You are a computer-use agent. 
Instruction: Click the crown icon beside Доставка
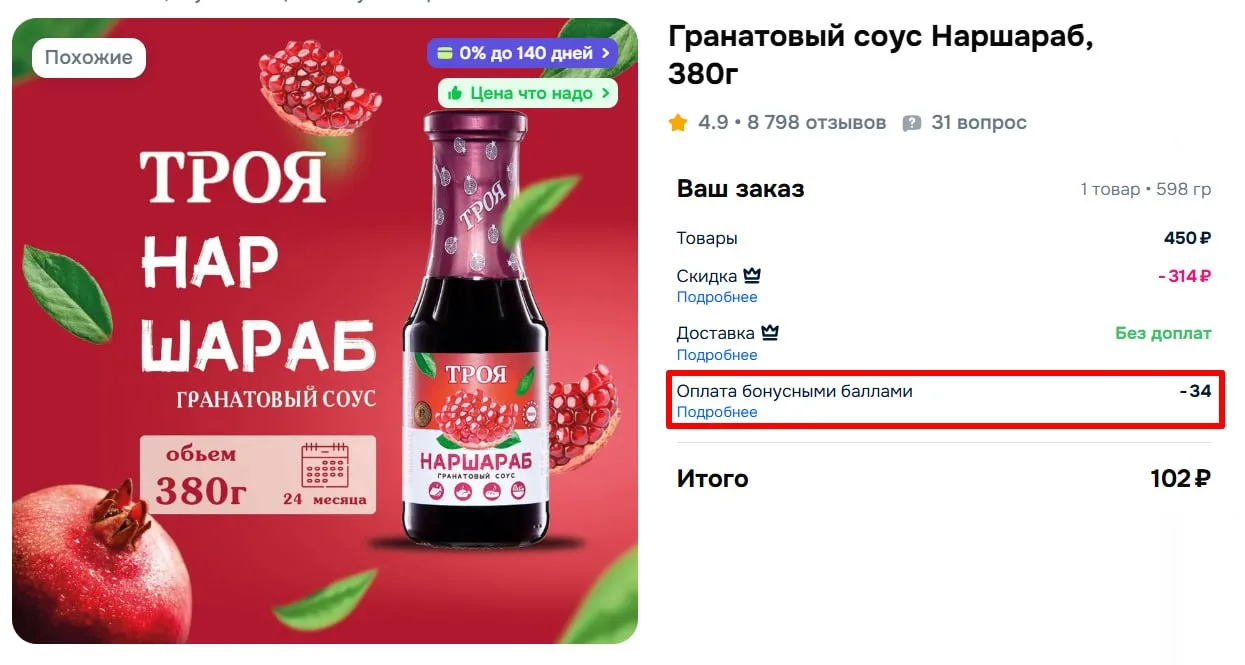click(x=770, y=332)
